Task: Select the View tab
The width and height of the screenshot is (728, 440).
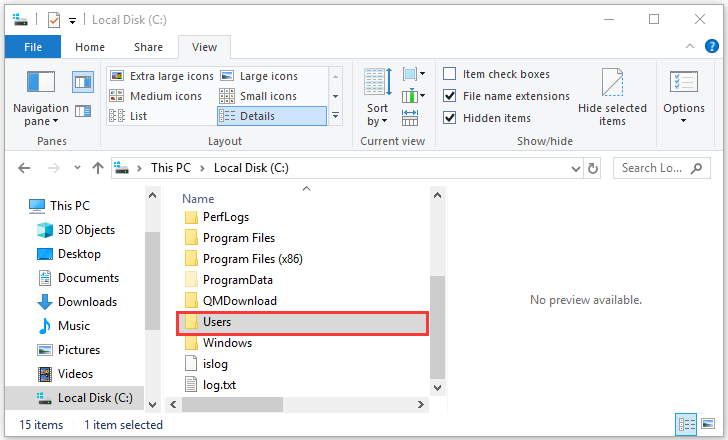Action: 204,47
